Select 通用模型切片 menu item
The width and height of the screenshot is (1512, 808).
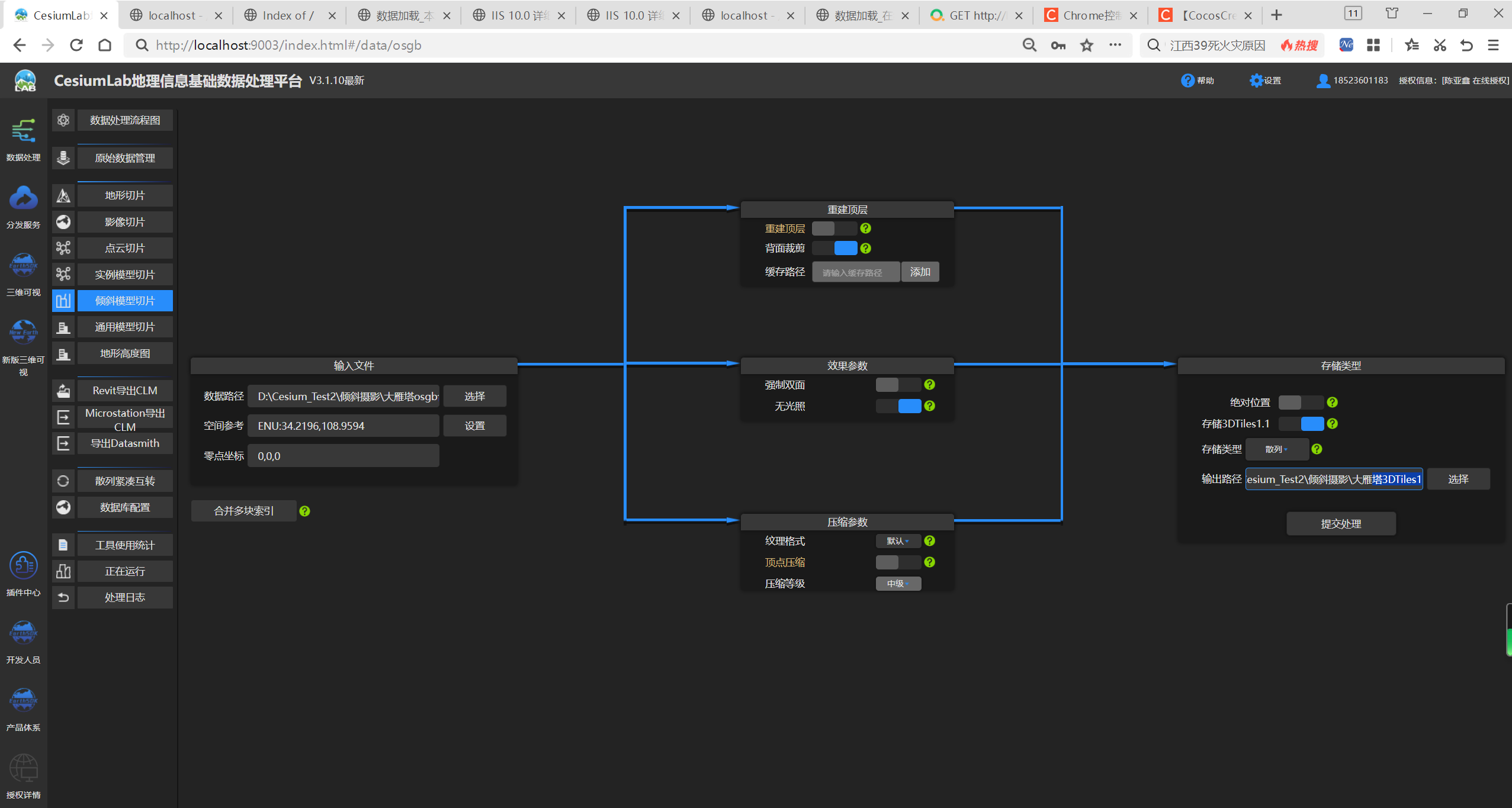(x=125, y=327)
